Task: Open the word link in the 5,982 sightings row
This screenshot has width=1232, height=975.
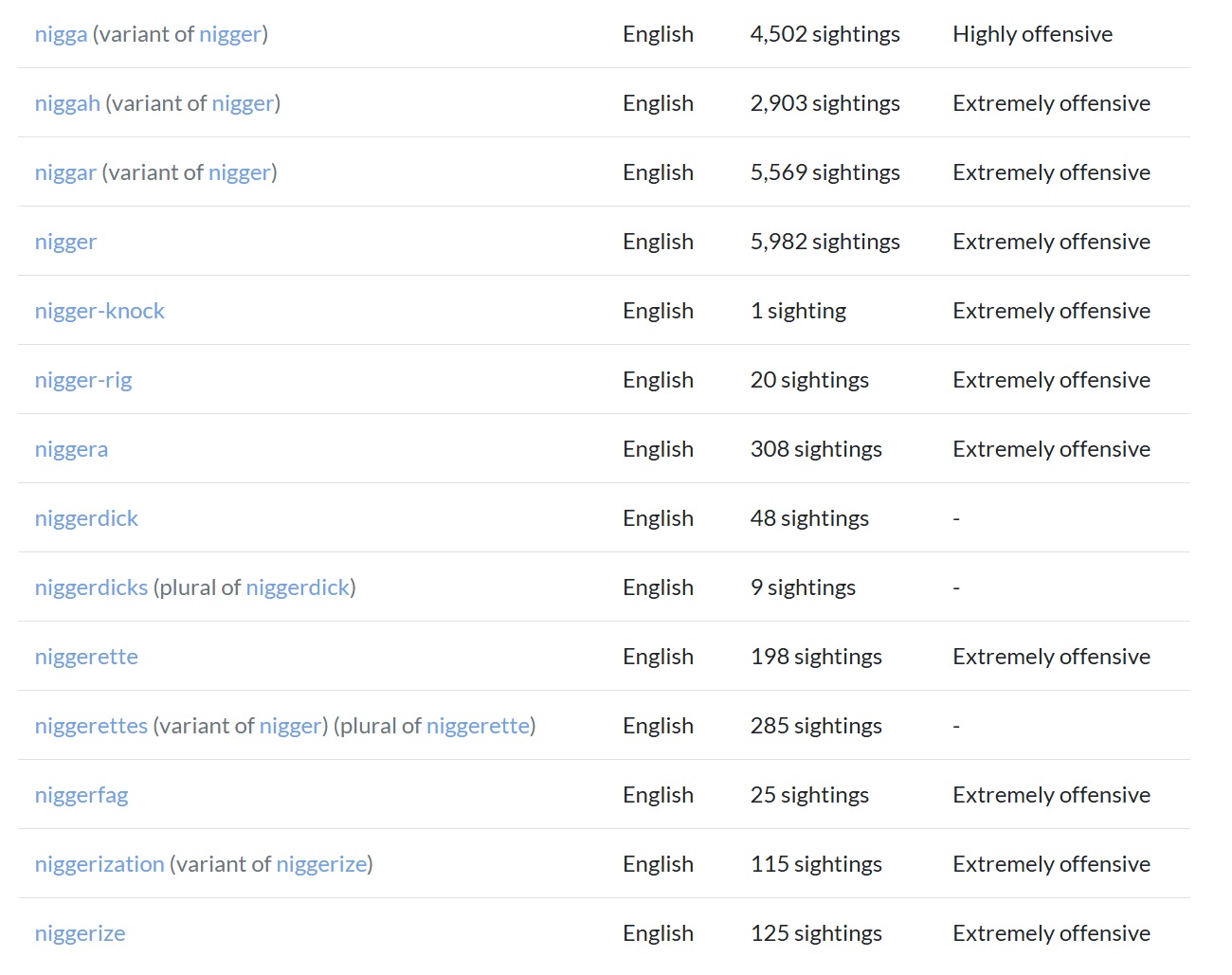Action: (65, 243)
